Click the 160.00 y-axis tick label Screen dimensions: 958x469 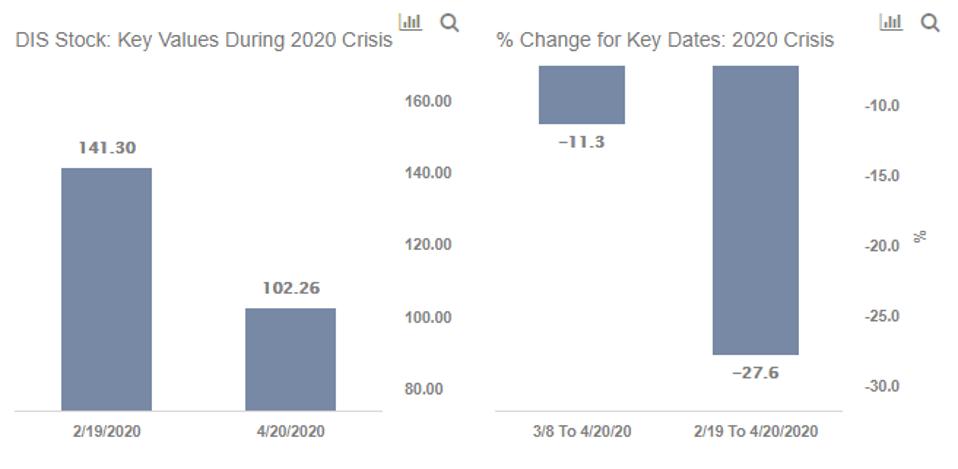[426, 101]
